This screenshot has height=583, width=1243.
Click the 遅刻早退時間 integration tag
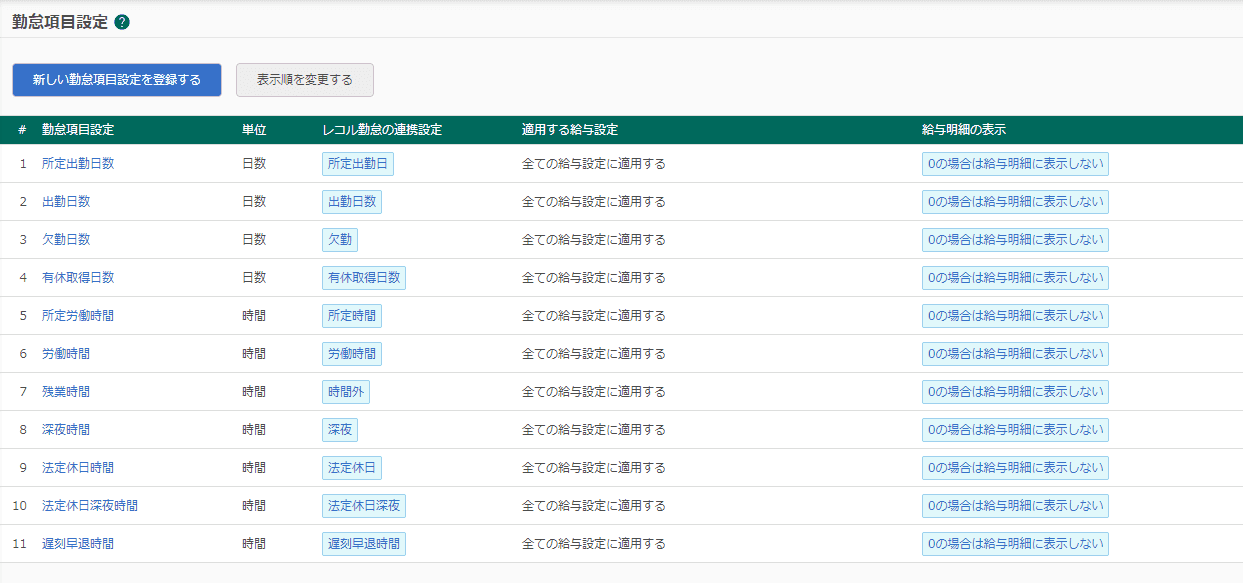coord(364,544)
